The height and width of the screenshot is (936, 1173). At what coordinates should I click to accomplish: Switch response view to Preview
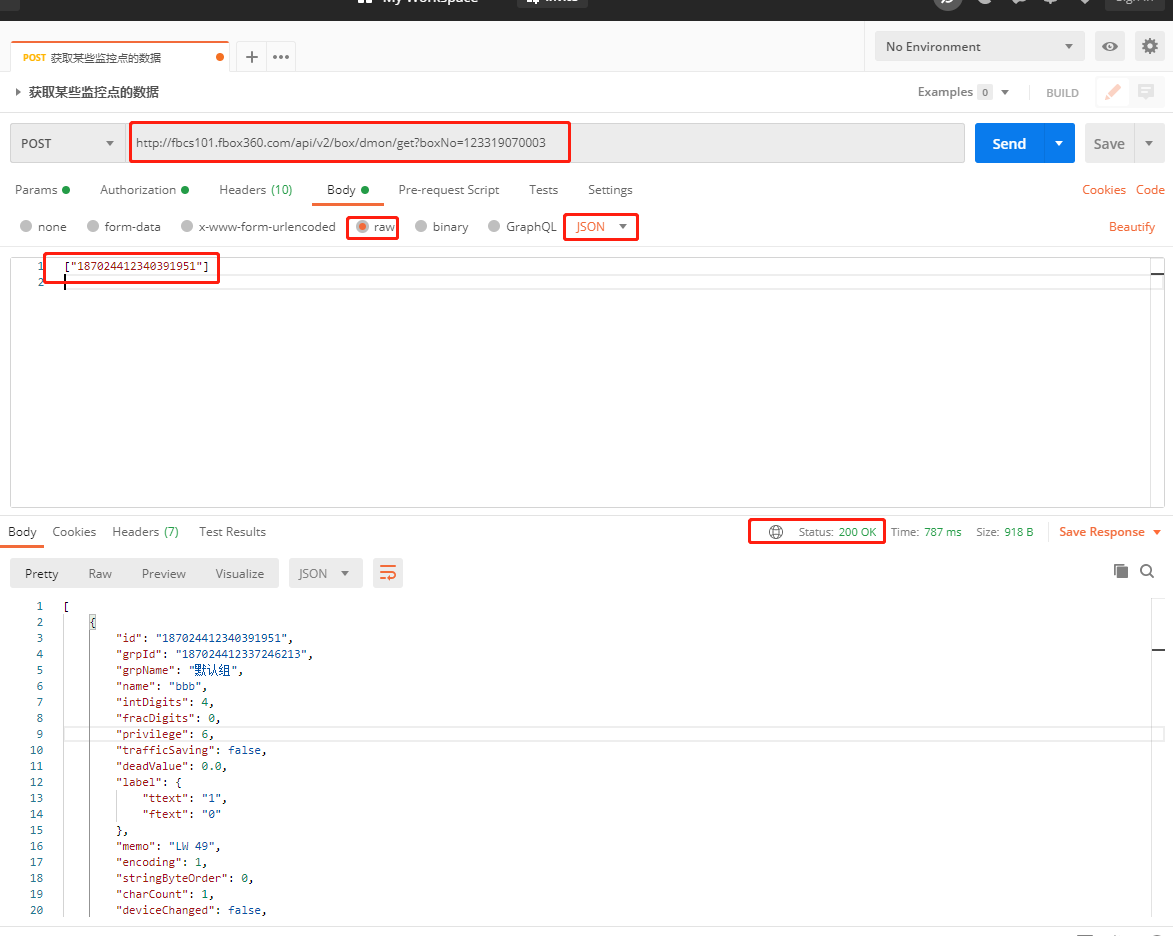(x=164, y=573)
